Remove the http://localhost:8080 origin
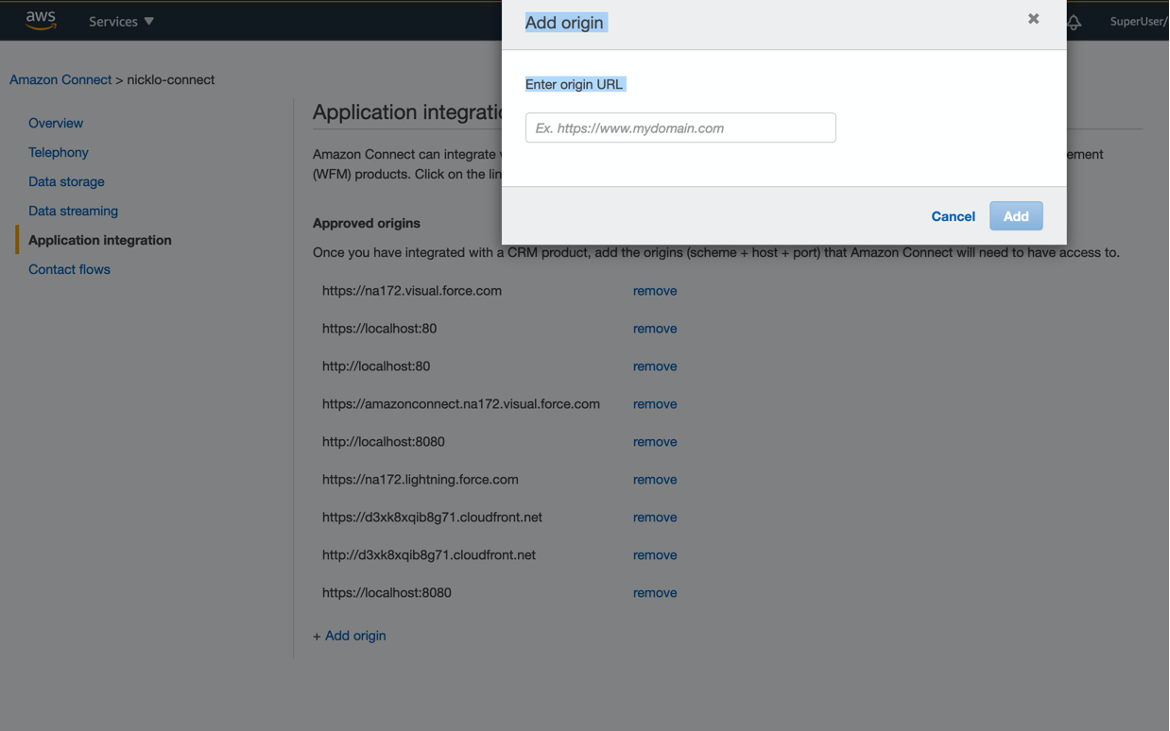1170x731 pixels. 655,442
